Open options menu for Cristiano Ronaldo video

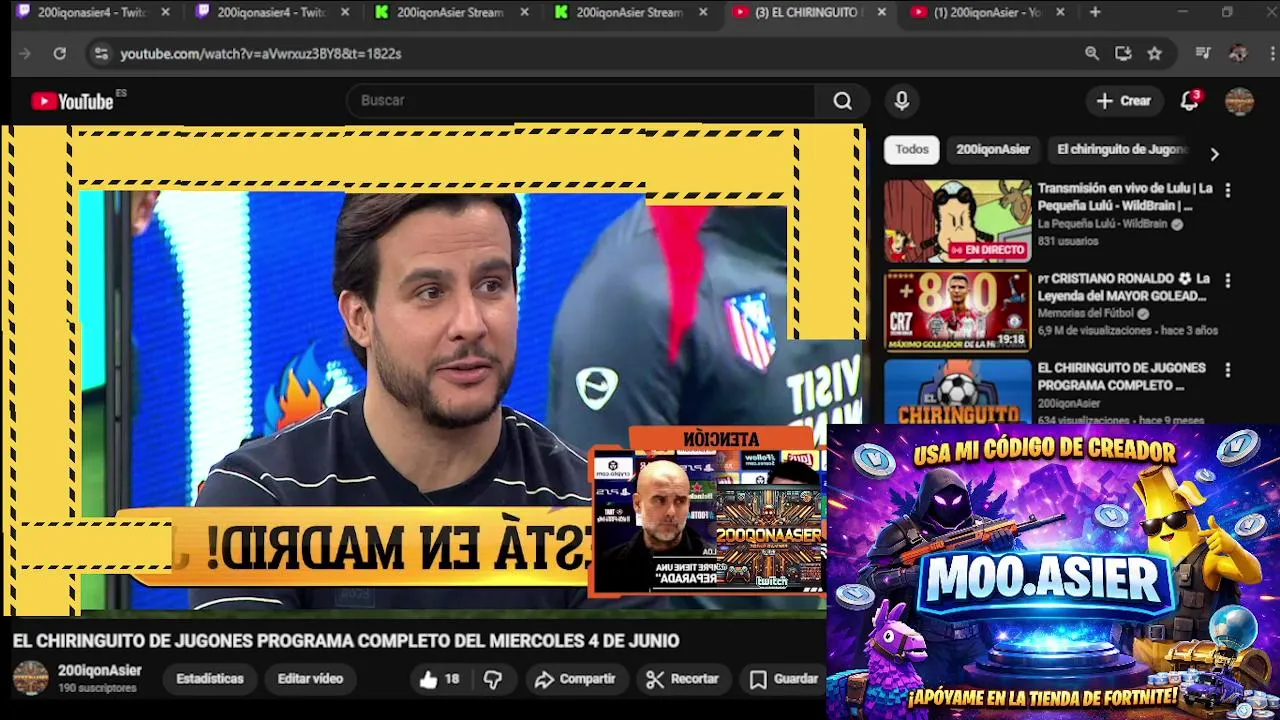(x=1228, y=281)
